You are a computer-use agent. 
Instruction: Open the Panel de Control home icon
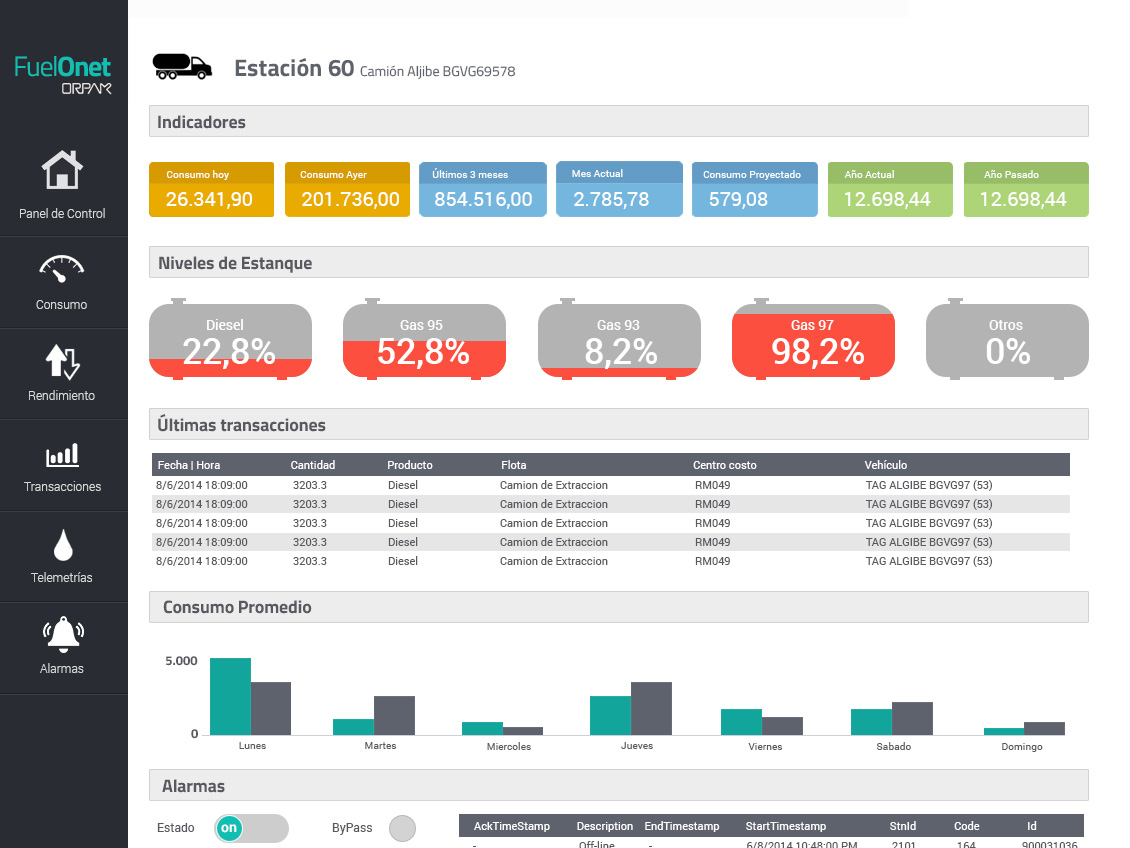62,171
